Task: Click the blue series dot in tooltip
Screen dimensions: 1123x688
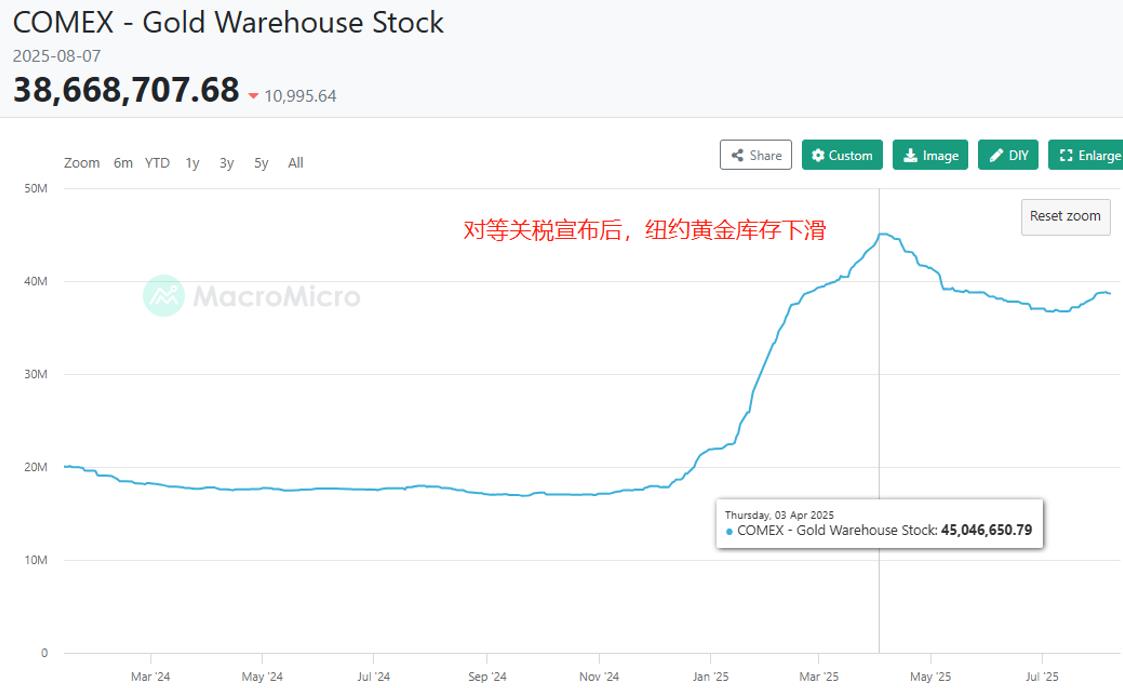Action: [729, 531]
